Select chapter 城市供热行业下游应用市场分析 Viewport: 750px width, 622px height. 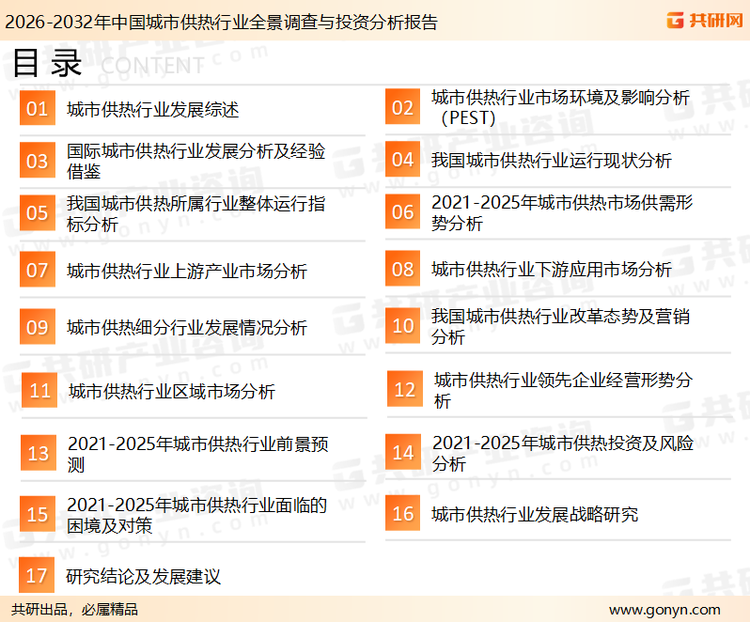pos(551,269)
